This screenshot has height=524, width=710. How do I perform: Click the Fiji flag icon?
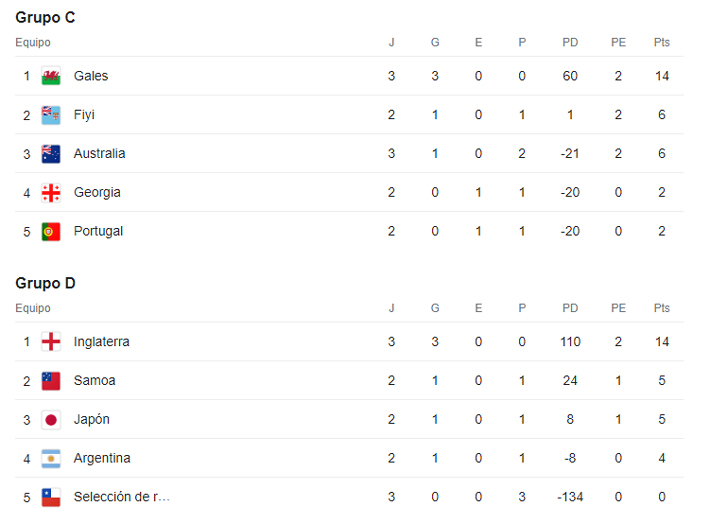[x=51, y=115]
